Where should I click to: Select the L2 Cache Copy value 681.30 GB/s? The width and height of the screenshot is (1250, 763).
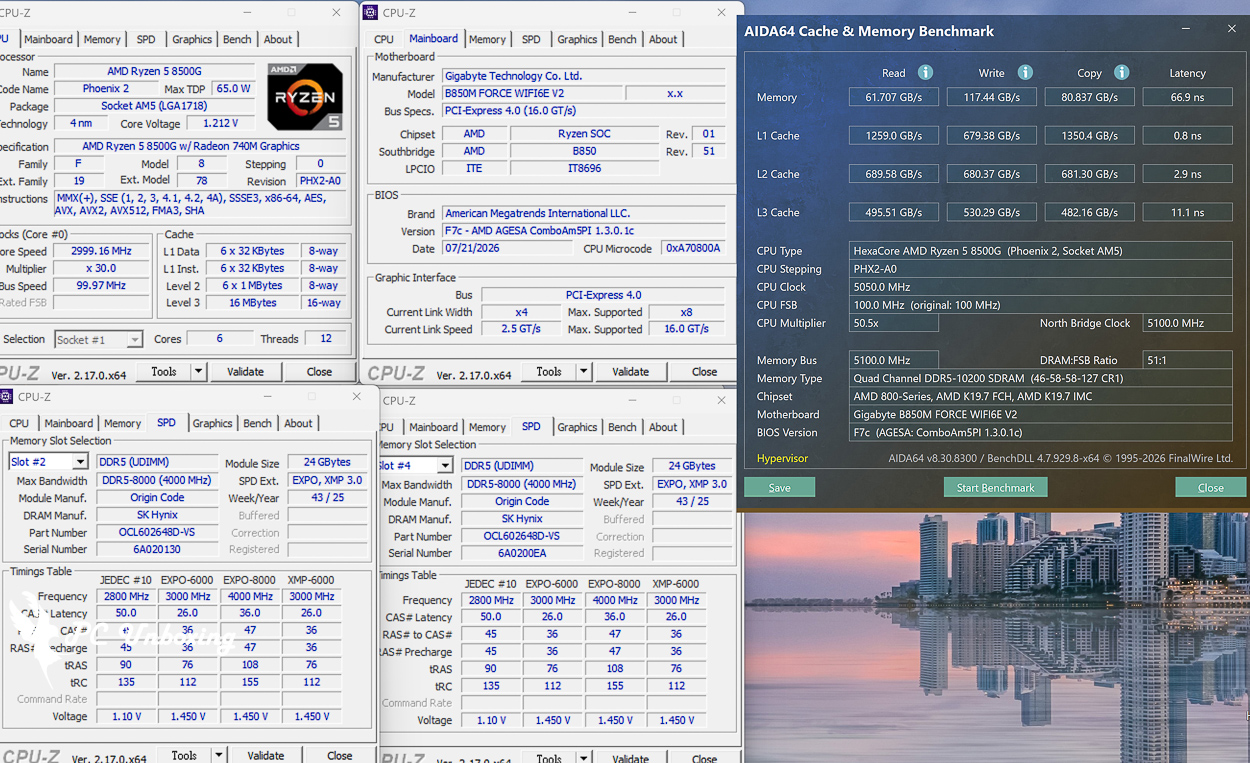(x=1090, y=174)
